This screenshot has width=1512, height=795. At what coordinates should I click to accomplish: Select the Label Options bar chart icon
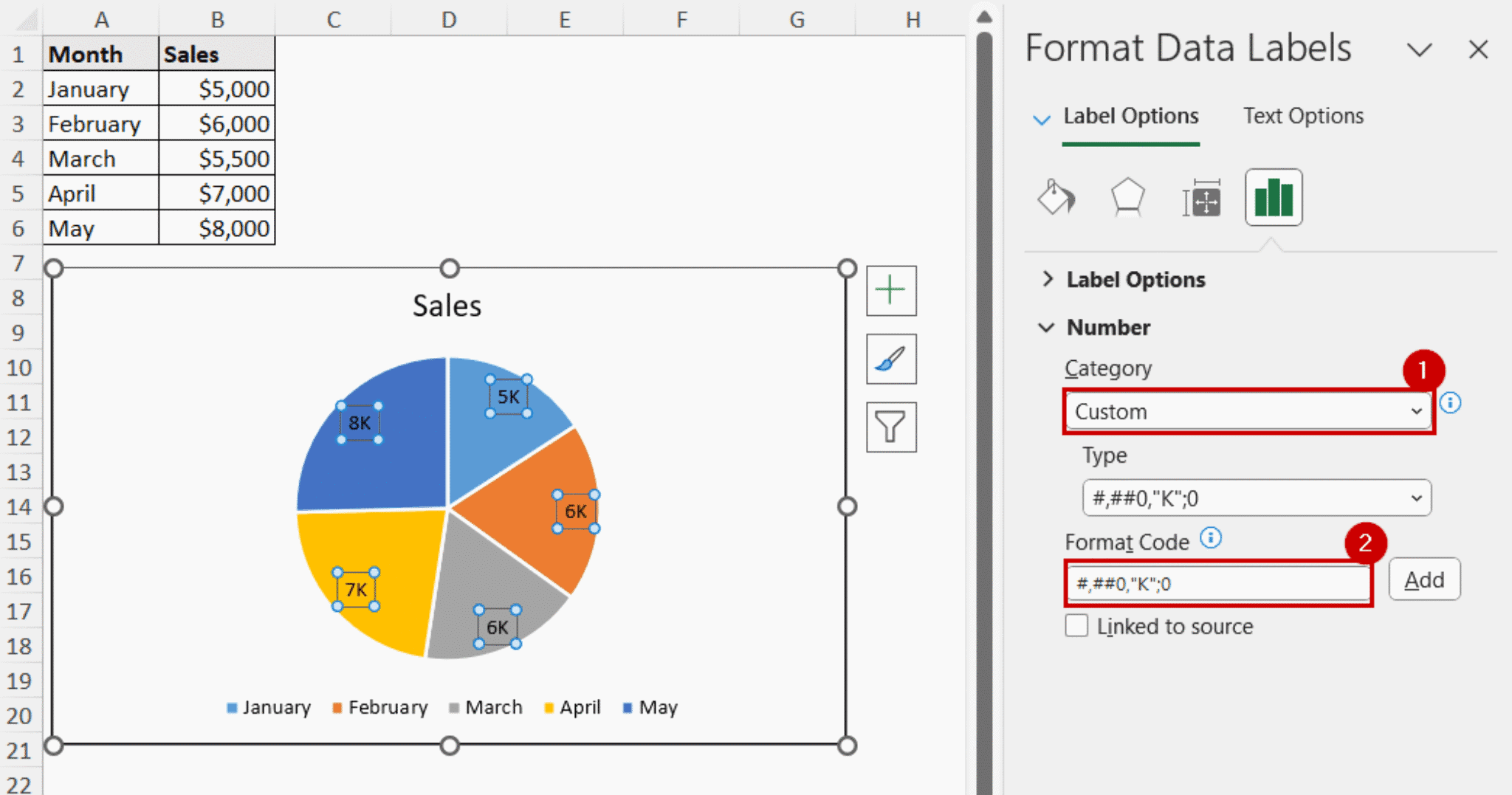click(x=1274, y=198)
